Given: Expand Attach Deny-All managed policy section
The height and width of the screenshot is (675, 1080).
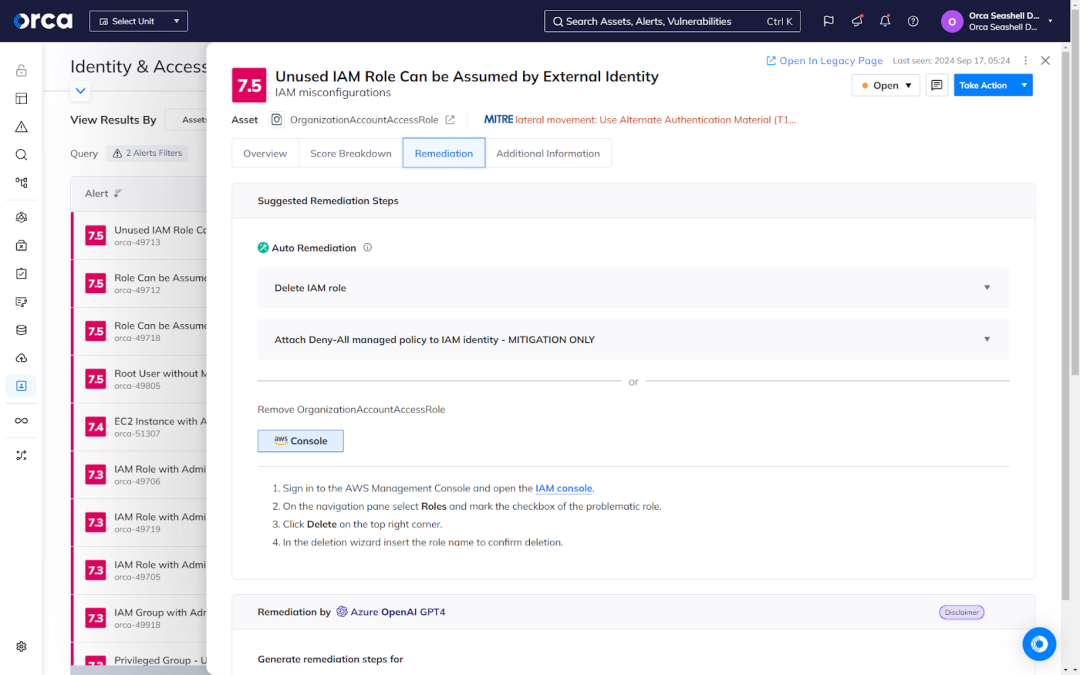Looking at the screenshot, I should point(633,340).
